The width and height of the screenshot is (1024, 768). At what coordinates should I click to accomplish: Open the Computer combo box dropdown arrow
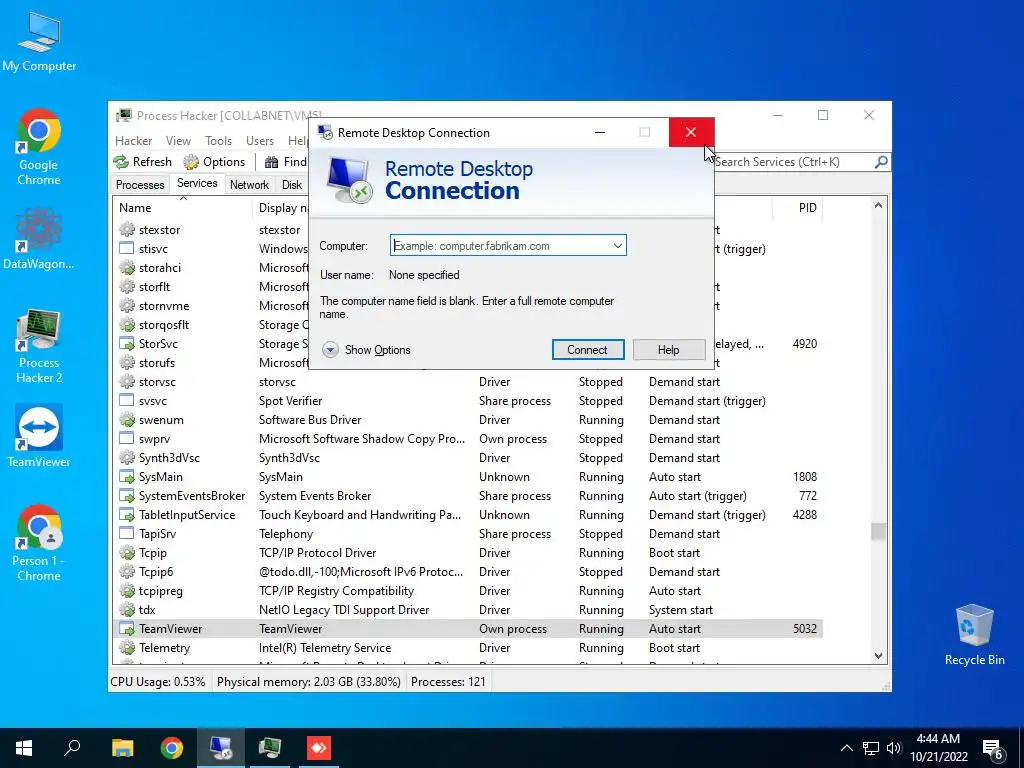pyautogui.click(x=617, y=246)
